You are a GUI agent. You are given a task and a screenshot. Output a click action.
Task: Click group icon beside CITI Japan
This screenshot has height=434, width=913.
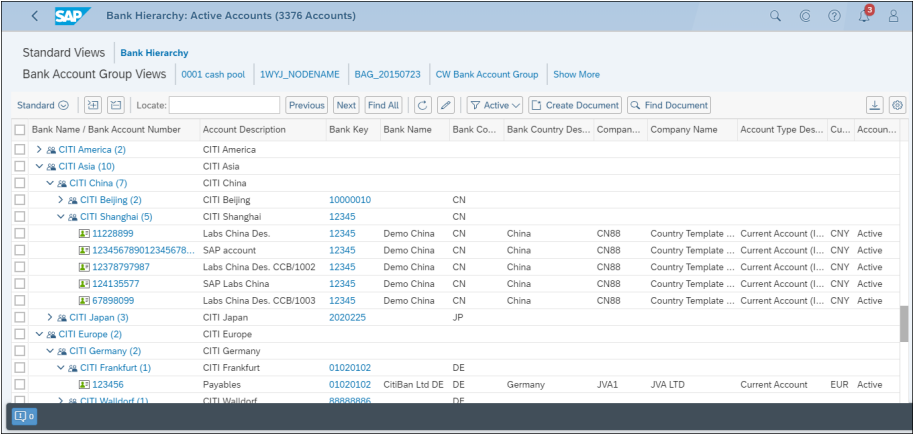(x=62, y=317)
